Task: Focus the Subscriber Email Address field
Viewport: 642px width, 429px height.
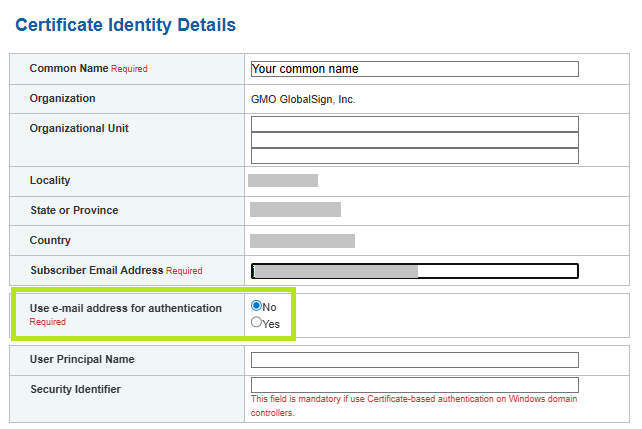Action: click(414, 271)
